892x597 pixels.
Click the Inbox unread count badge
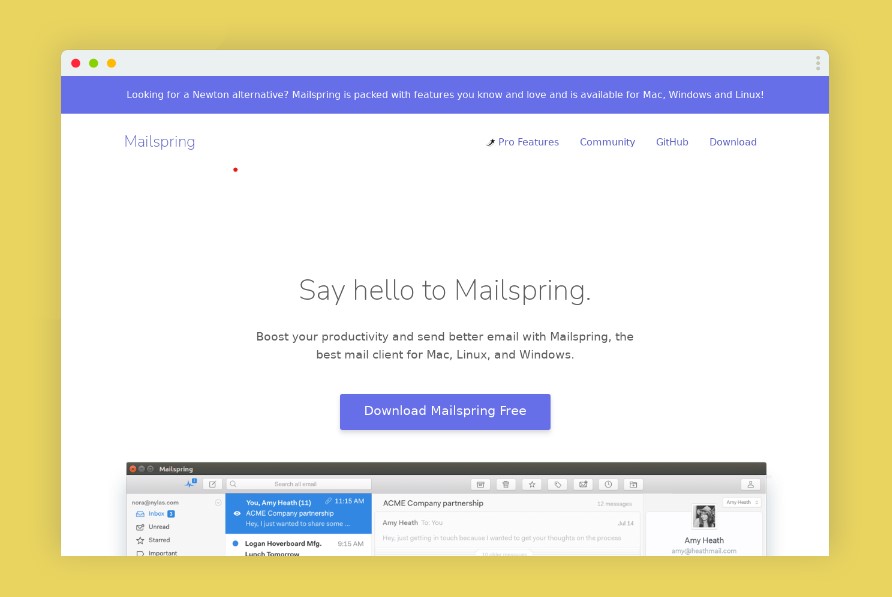pyautogui.click(x=171, y=514)
